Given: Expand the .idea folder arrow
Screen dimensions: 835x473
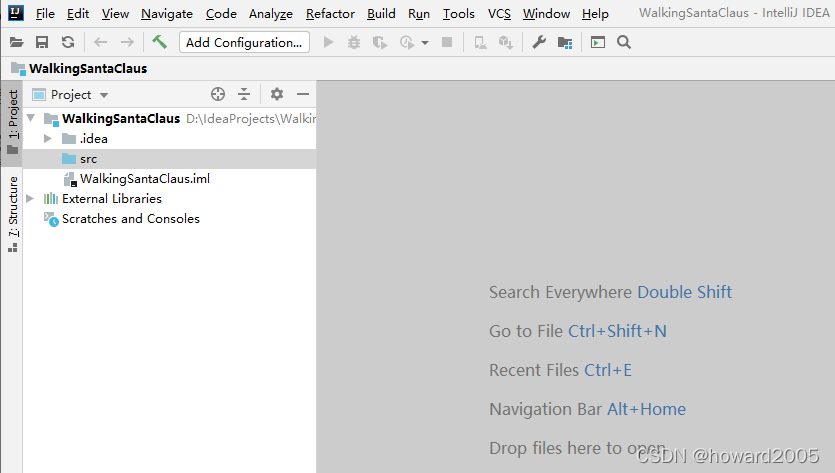Looking at the screenshot, I should pyautogui.click(x=48, y=138).
